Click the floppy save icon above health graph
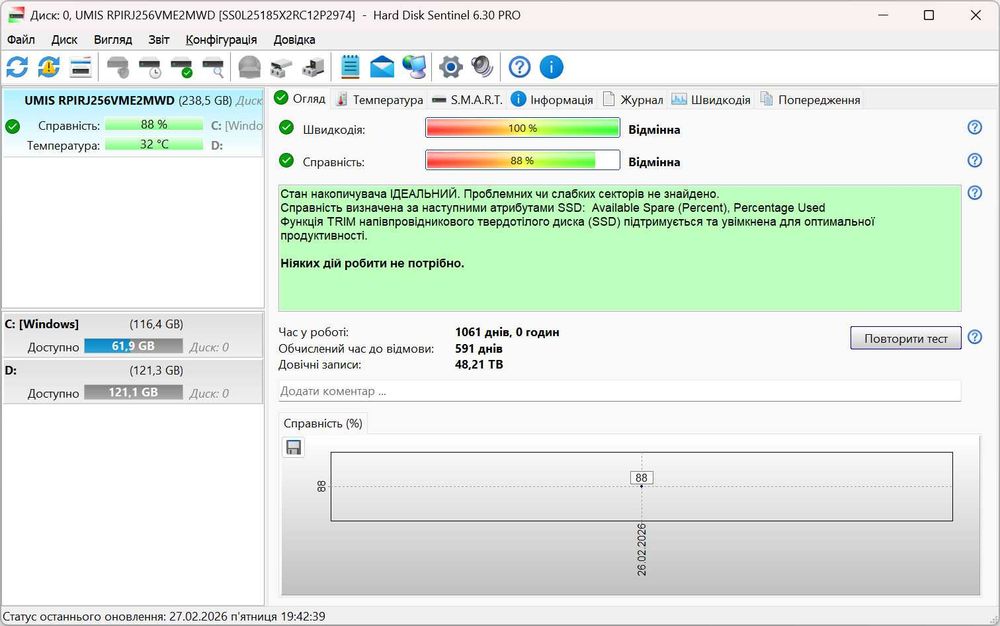The image size is (1000, 626). pyautogui.click(x=293, y=448)
